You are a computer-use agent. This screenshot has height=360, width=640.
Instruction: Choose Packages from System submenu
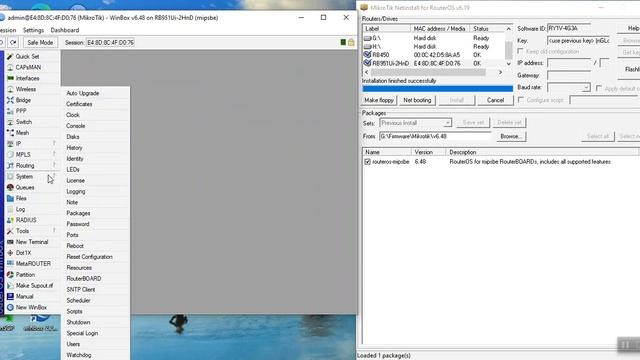[x=78, y=213]
